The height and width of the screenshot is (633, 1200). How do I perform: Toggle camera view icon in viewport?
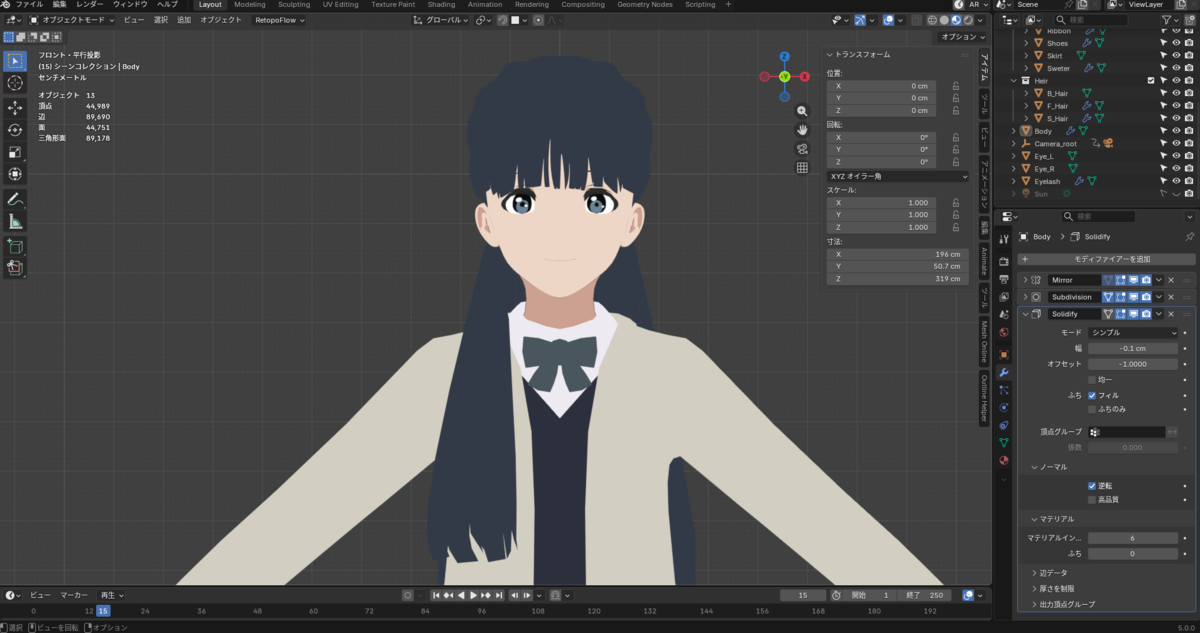click(x=802, y=149)
